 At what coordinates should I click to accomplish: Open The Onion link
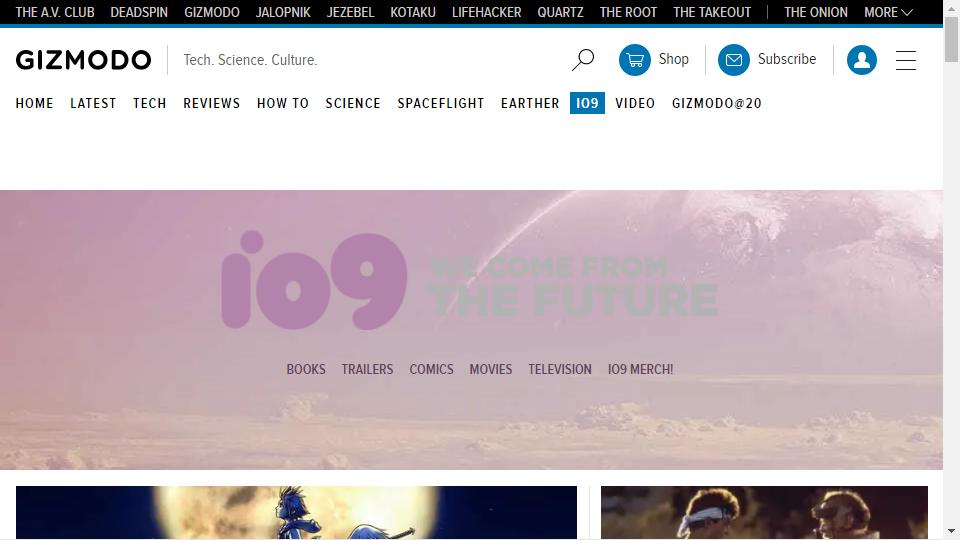816,12
